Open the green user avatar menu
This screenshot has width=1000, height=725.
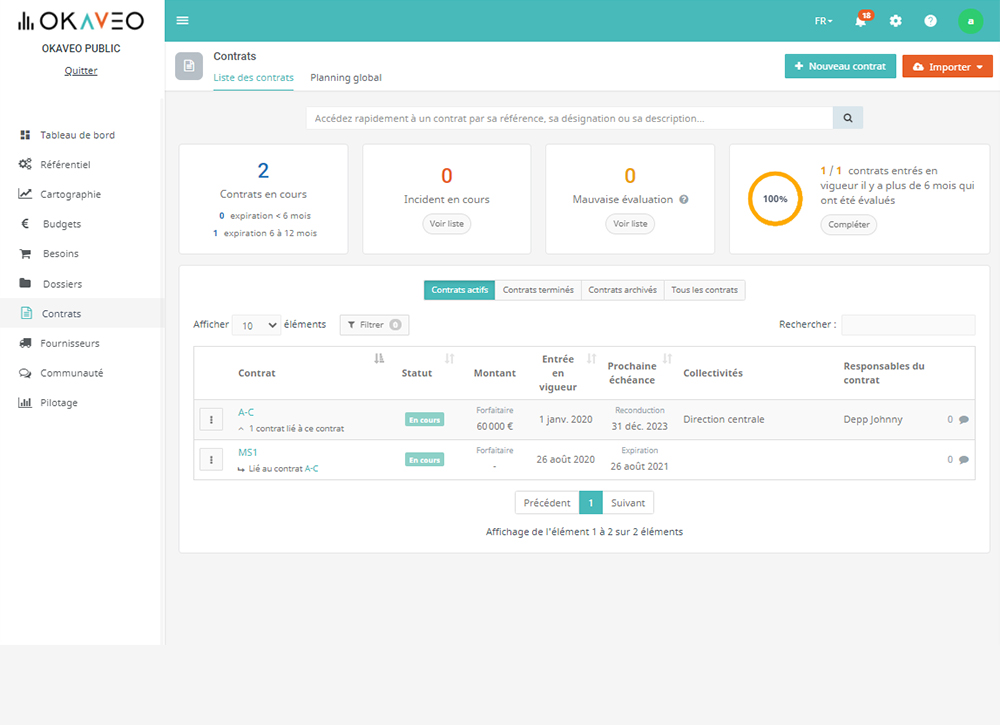(971, 21)
